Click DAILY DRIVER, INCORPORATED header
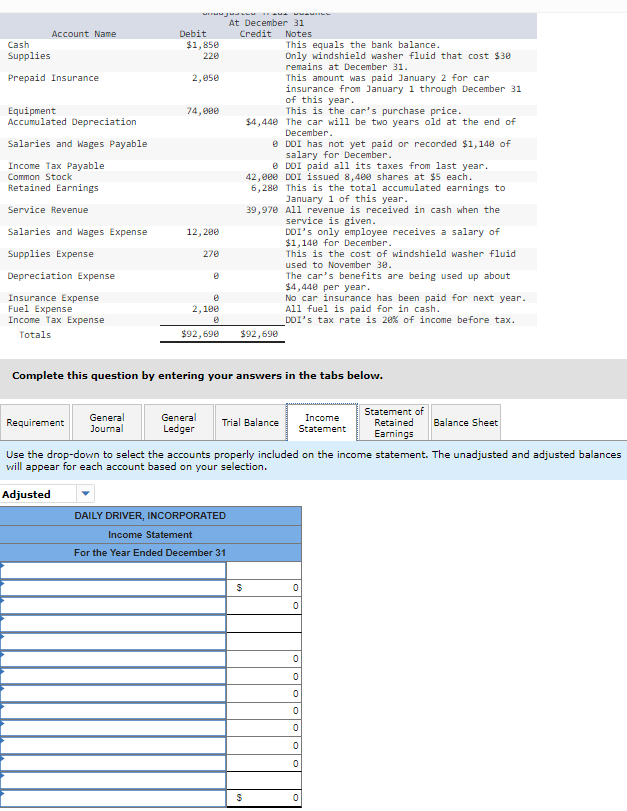 [x=150, y=516]
